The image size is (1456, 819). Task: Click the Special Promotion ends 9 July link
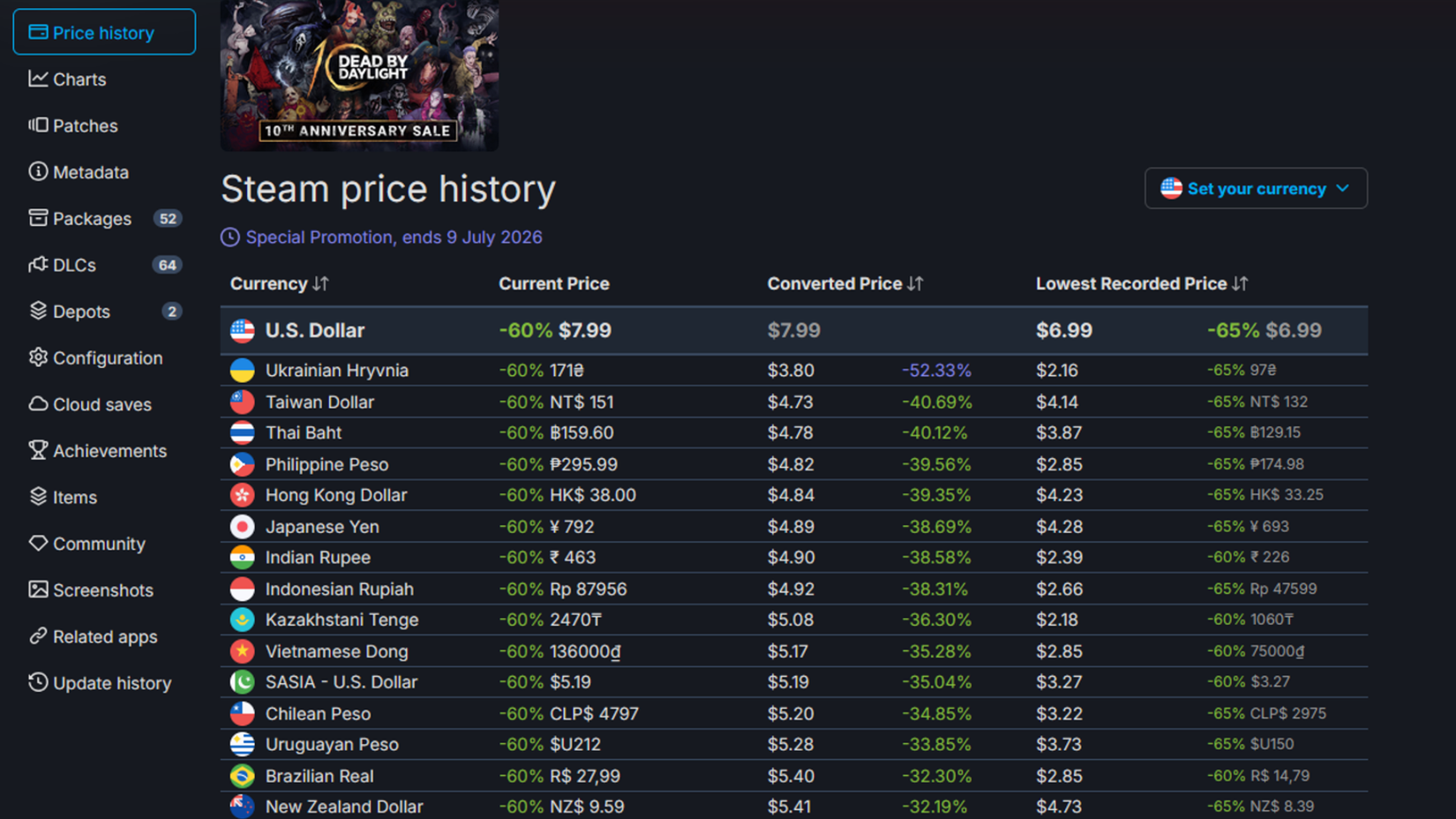coord(394,237)
